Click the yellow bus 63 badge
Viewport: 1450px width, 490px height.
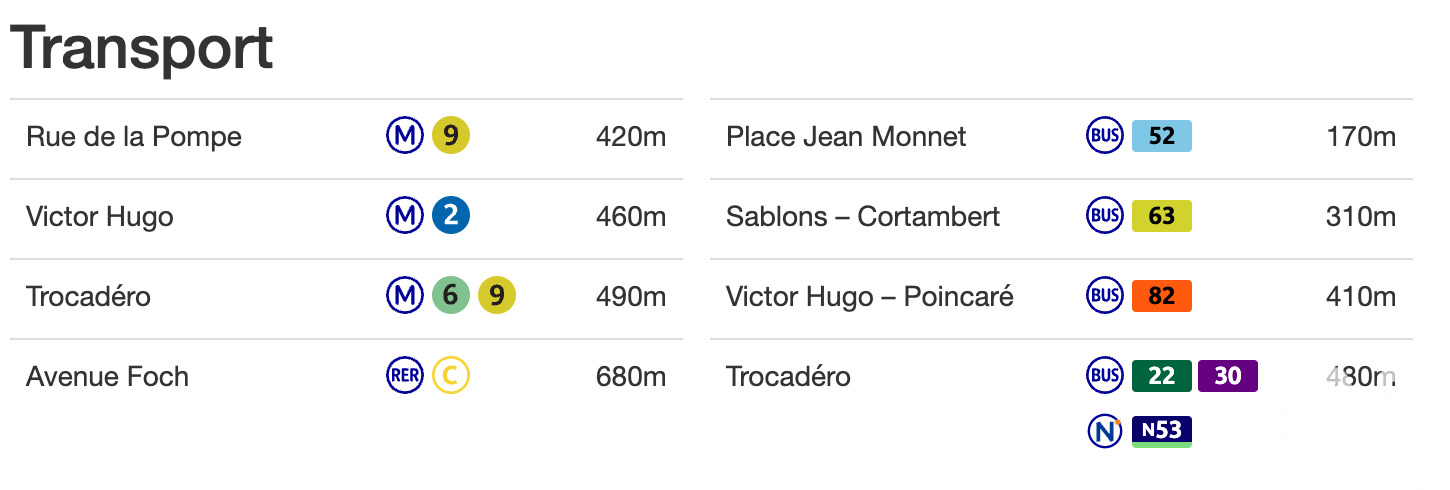pos(1162,216)
